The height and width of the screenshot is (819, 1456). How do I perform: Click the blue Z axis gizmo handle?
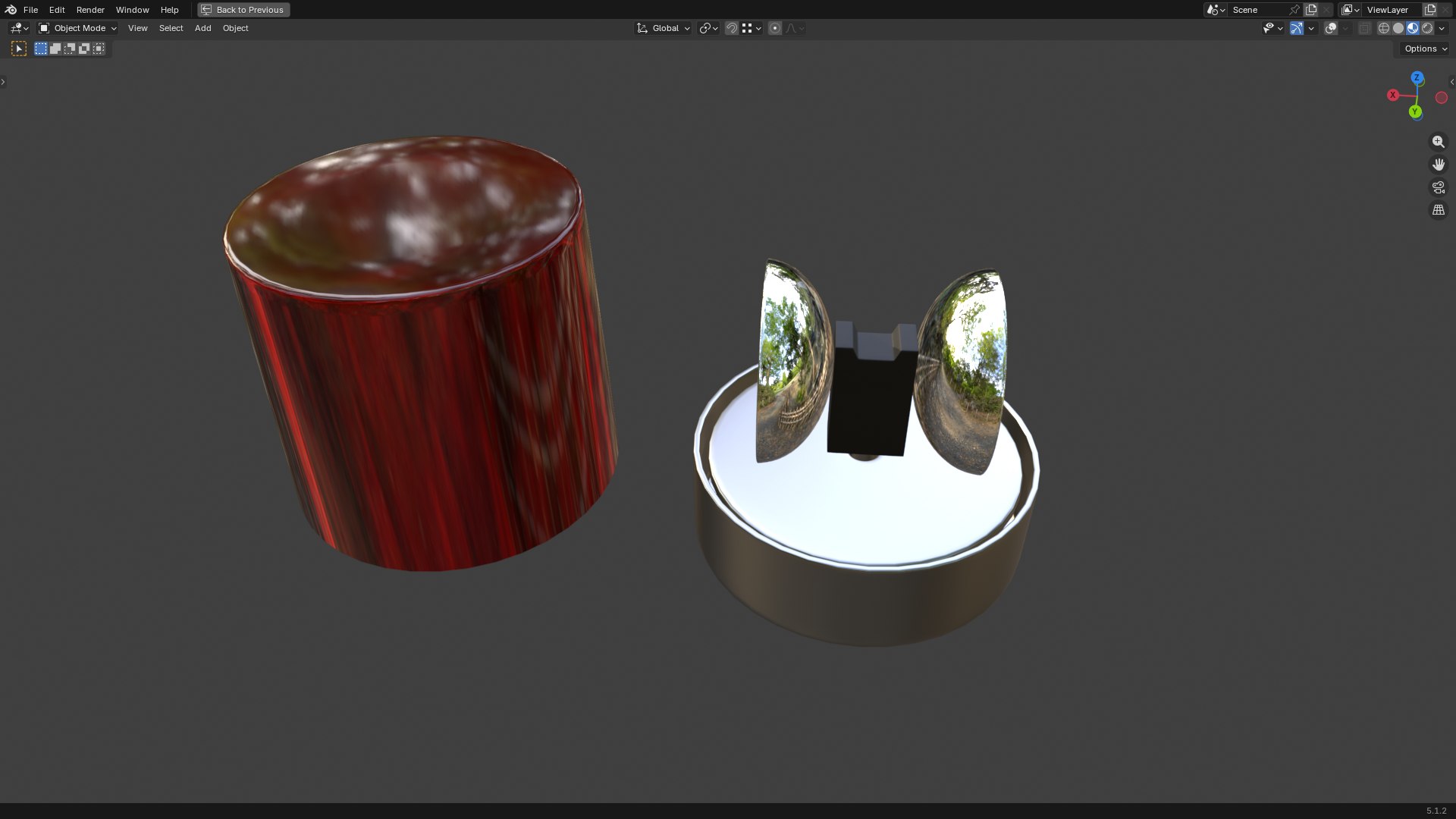(1417, 78)
